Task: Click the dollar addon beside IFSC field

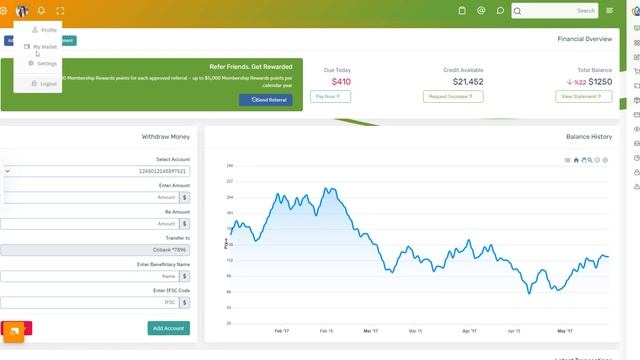Action: [x=184, y=302]
